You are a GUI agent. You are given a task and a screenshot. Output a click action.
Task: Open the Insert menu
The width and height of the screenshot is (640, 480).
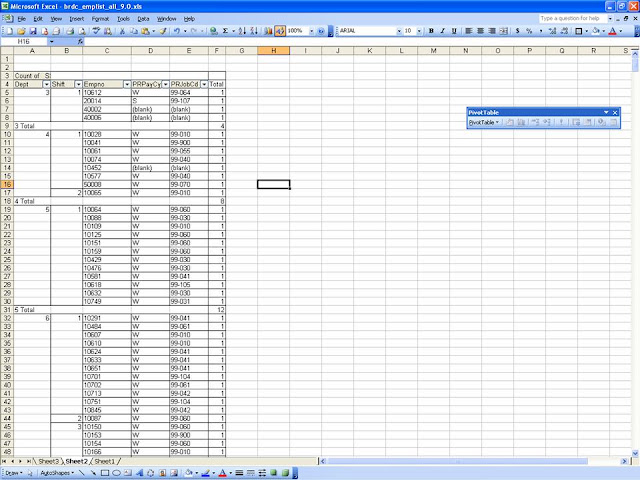(x=76, y=19)
